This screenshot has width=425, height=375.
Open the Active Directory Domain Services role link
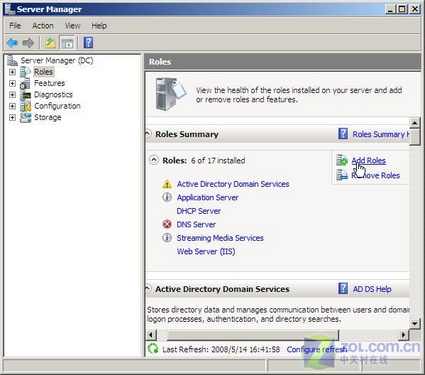coord(233,184)
